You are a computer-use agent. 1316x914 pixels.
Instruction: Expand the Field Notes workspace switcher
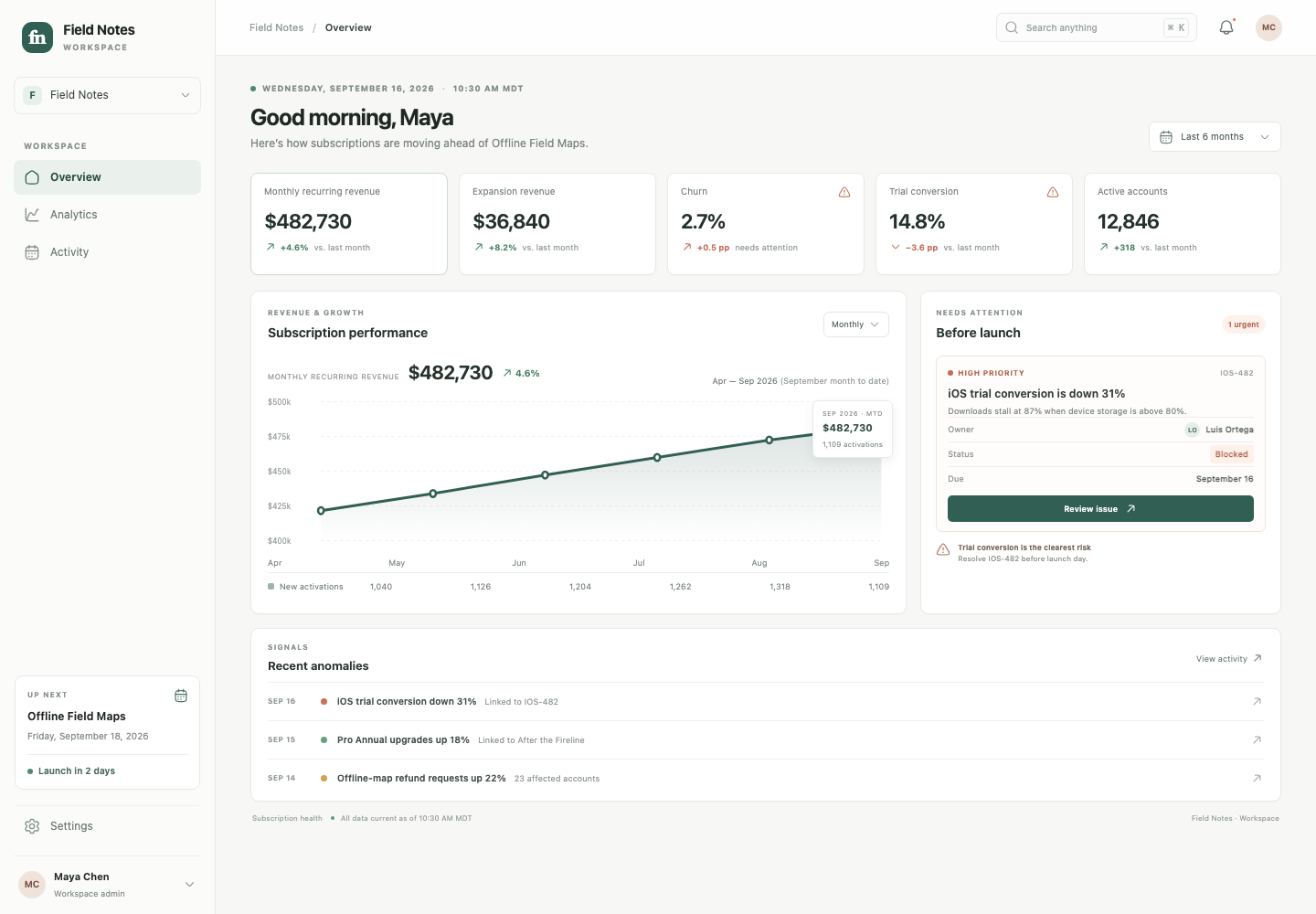[107, 95]
